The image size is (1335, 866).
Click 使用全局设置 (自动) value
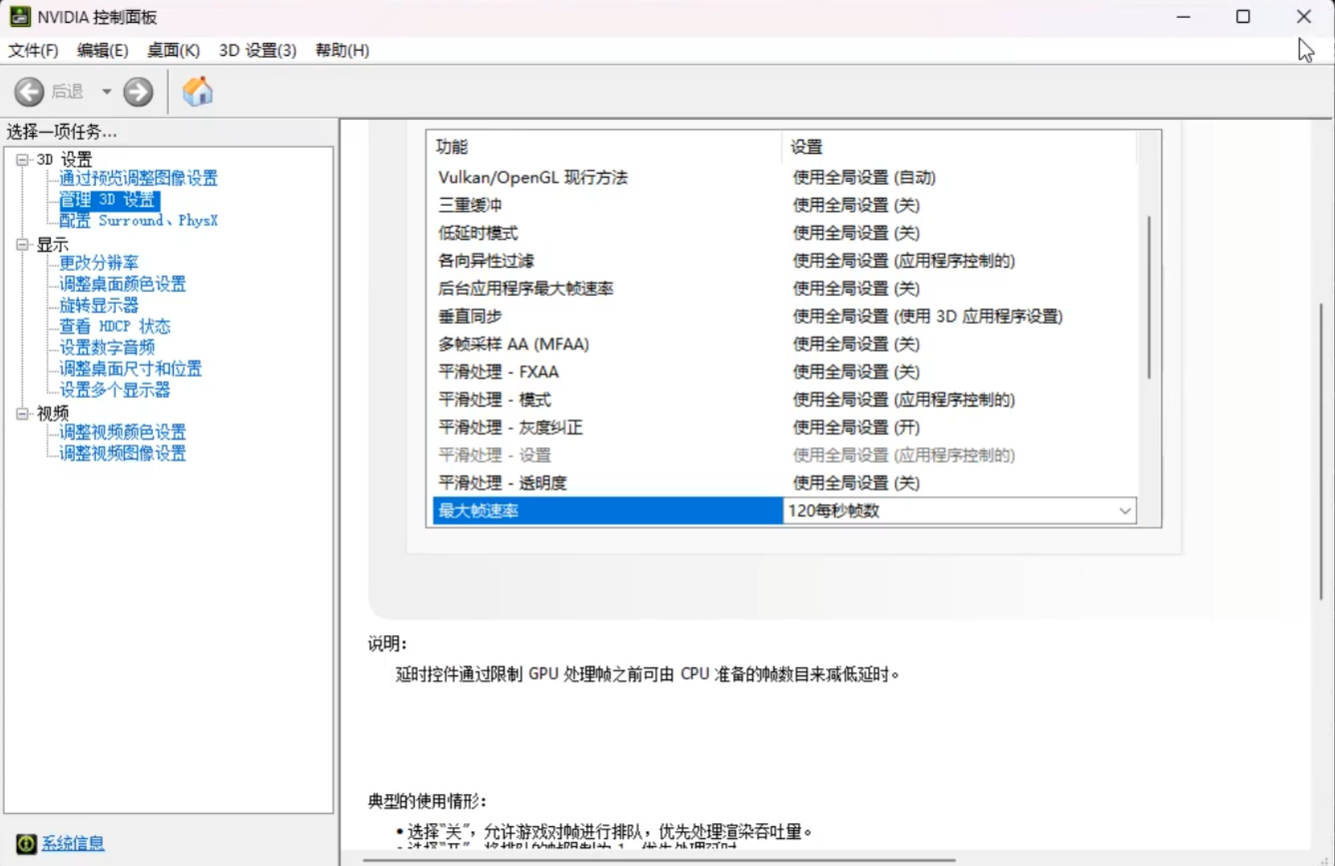pyautogui.click(x=864, y=177)
